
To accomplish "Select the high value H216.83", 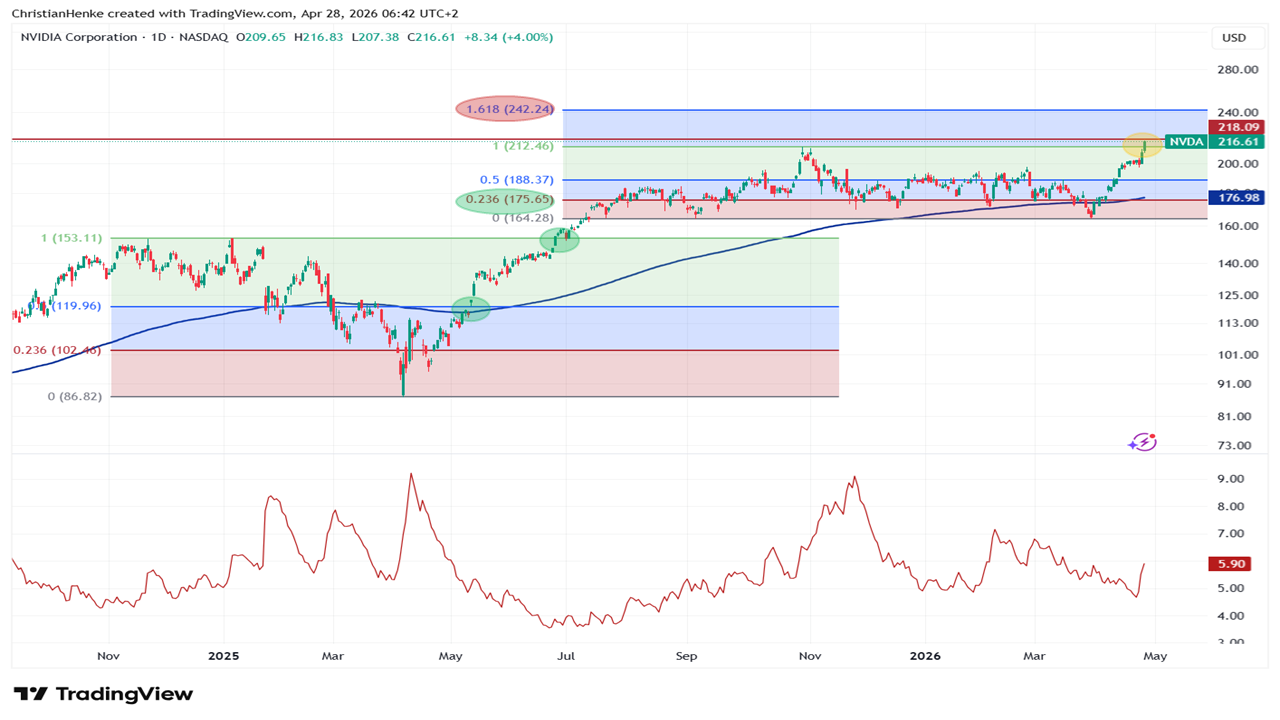I will 318,37.
